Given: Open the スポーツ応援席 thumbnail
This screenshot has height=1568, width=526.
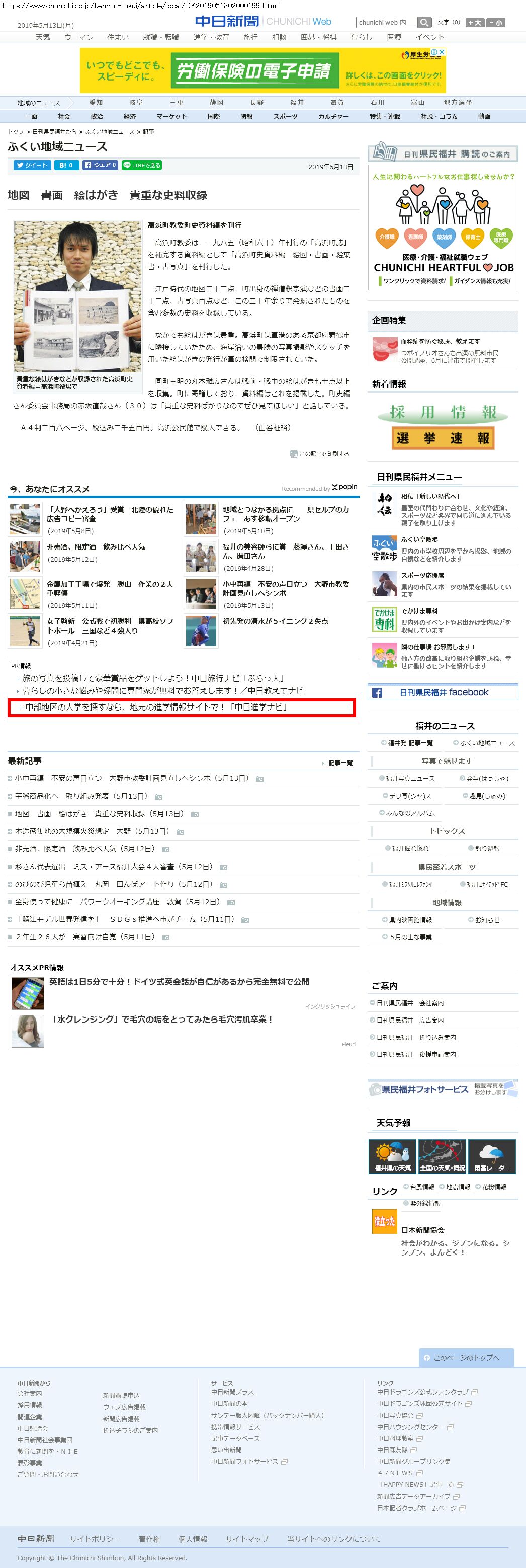Looking at the screenshot, I should tap(384, 584).
